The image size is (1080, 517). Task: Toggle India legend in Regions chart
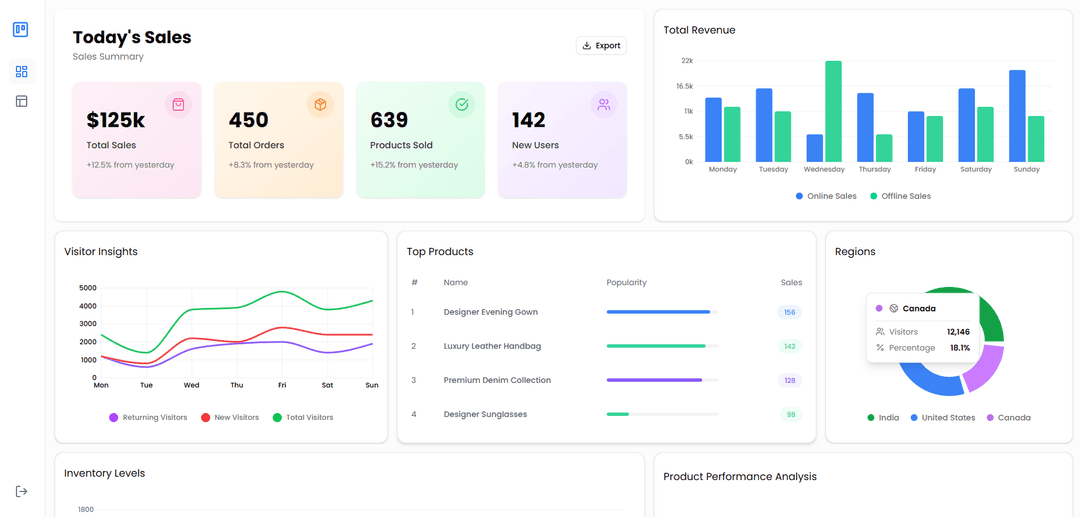point(883,417)
